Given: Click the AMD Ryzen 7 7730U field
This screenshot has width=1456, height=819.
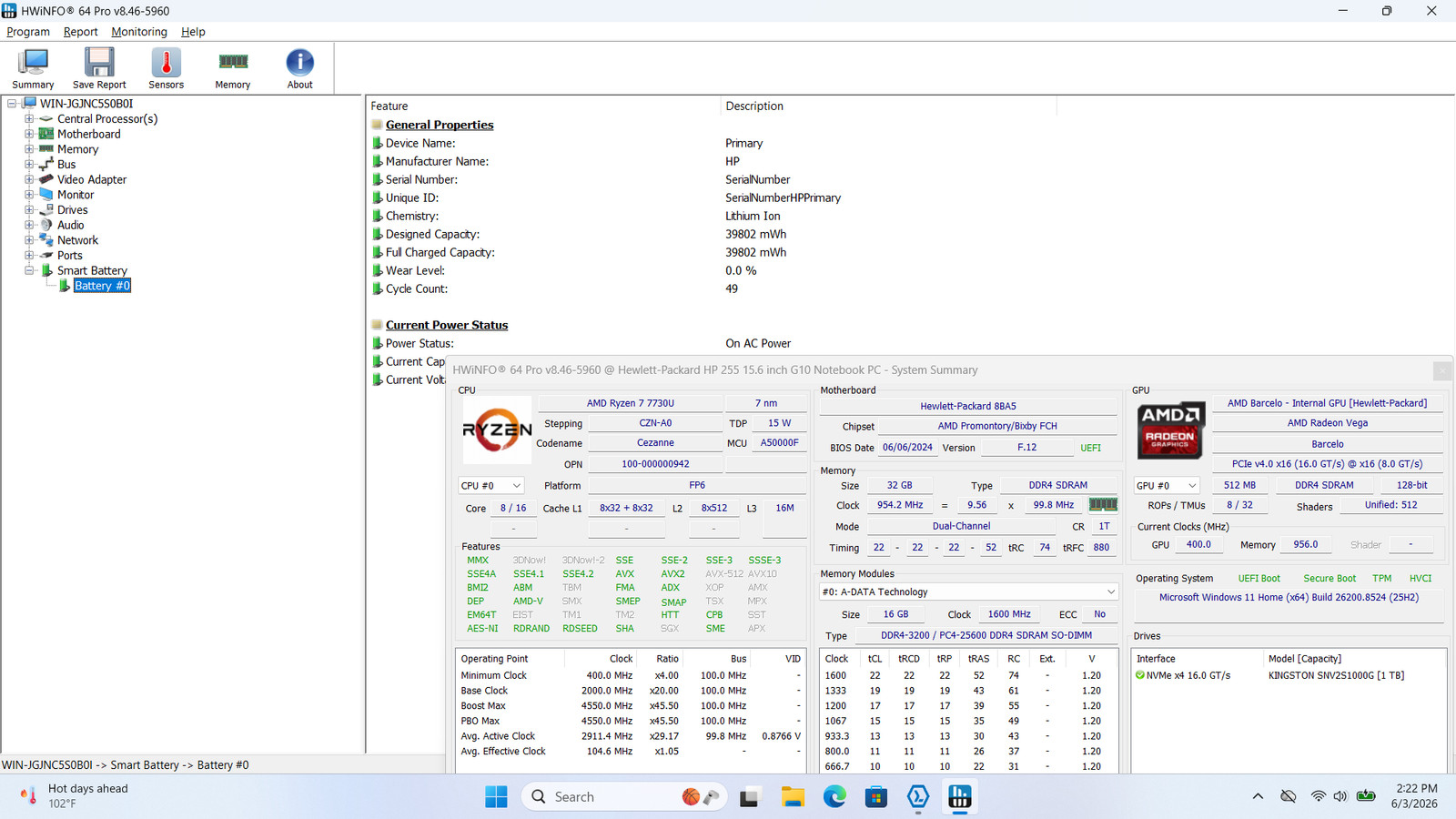Looking at the screenshot, I should (631, 403).
